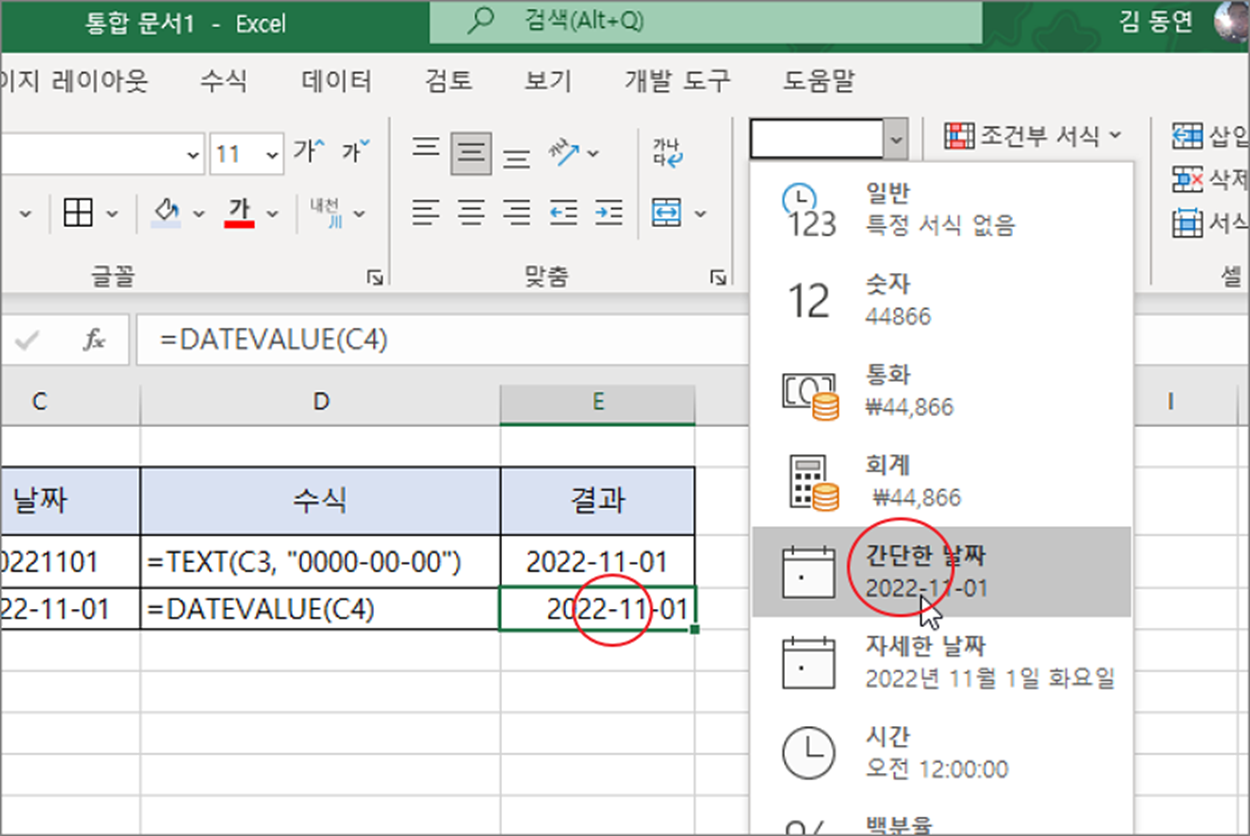Open the underline dropdown arrow beside borders

click(x=25, y=214)
